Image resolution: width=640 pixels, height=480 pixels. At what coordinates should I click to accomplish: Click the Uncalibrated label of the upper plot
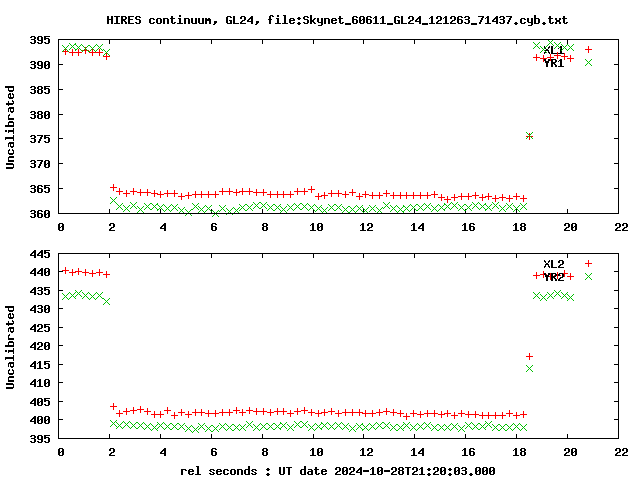pos(10,127)
